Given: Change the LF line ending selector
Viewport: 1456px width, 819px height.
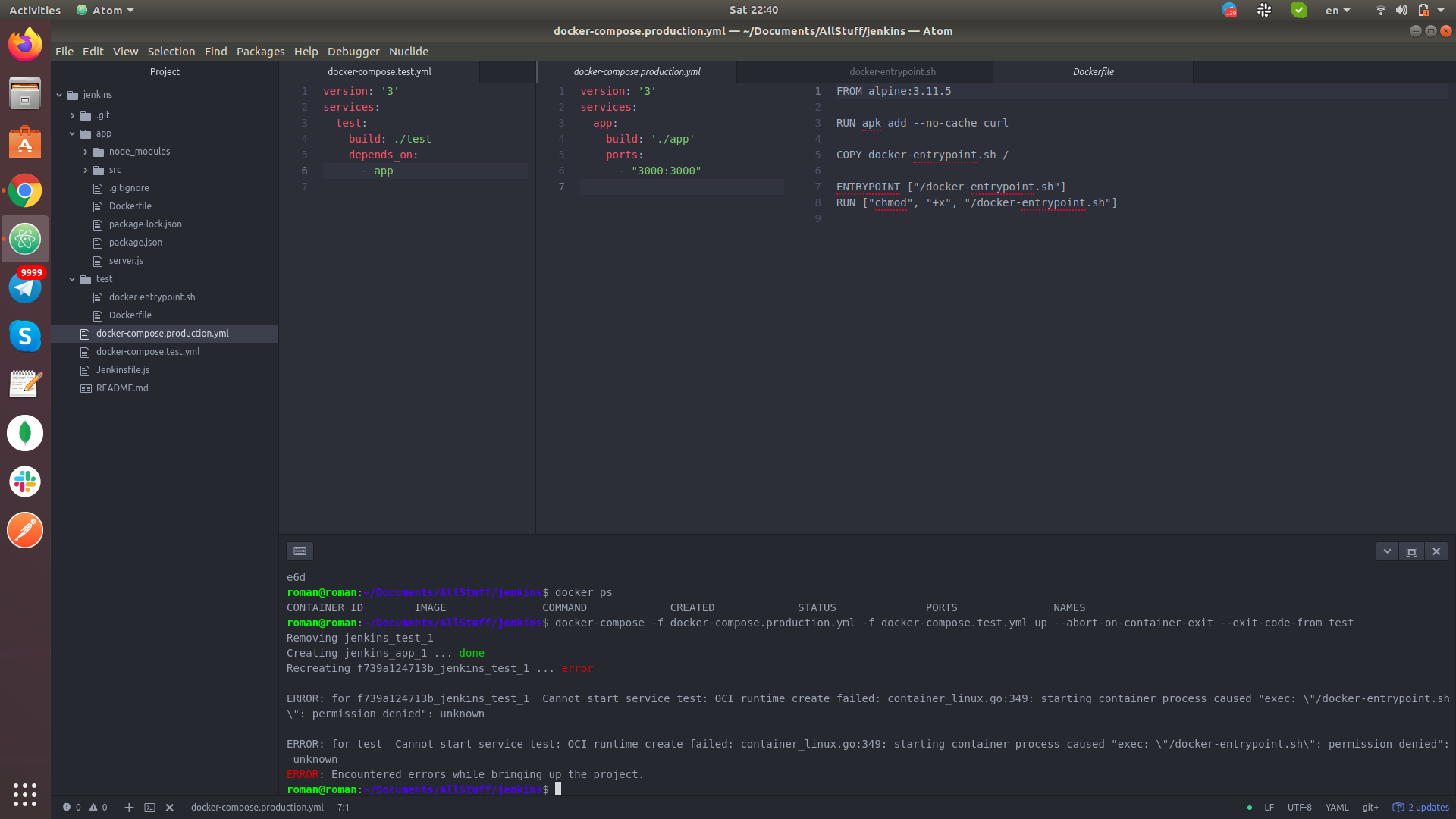Looking at the screenshot, I should [x=1269, y=808].
